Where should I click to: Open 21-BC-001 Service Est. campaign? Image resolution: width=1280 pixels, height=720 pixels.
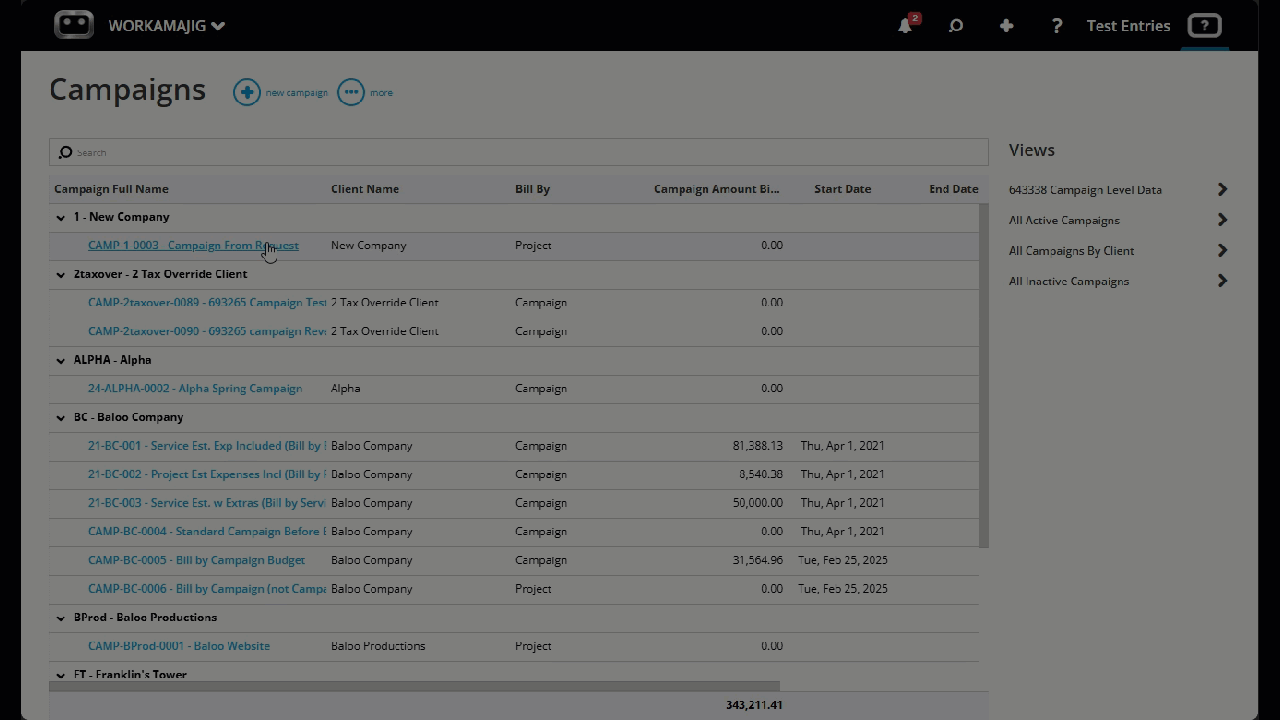pos(207,446)
